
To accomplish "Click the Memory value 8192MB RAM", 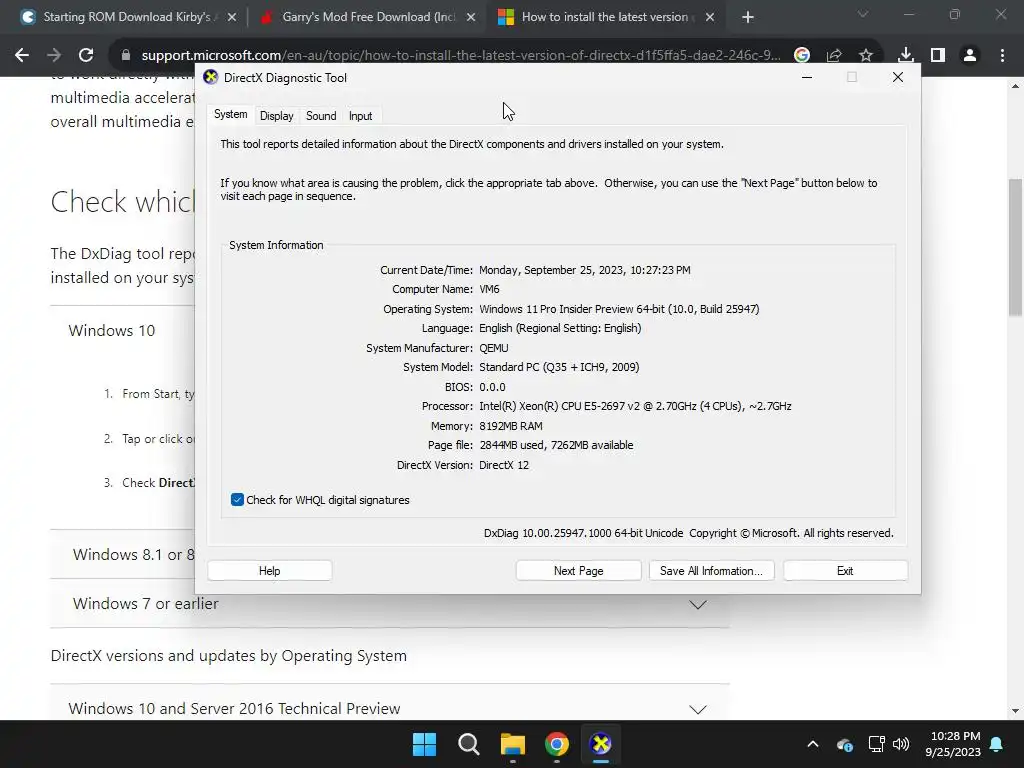I will pyautogui.click(x=511, y=426).
